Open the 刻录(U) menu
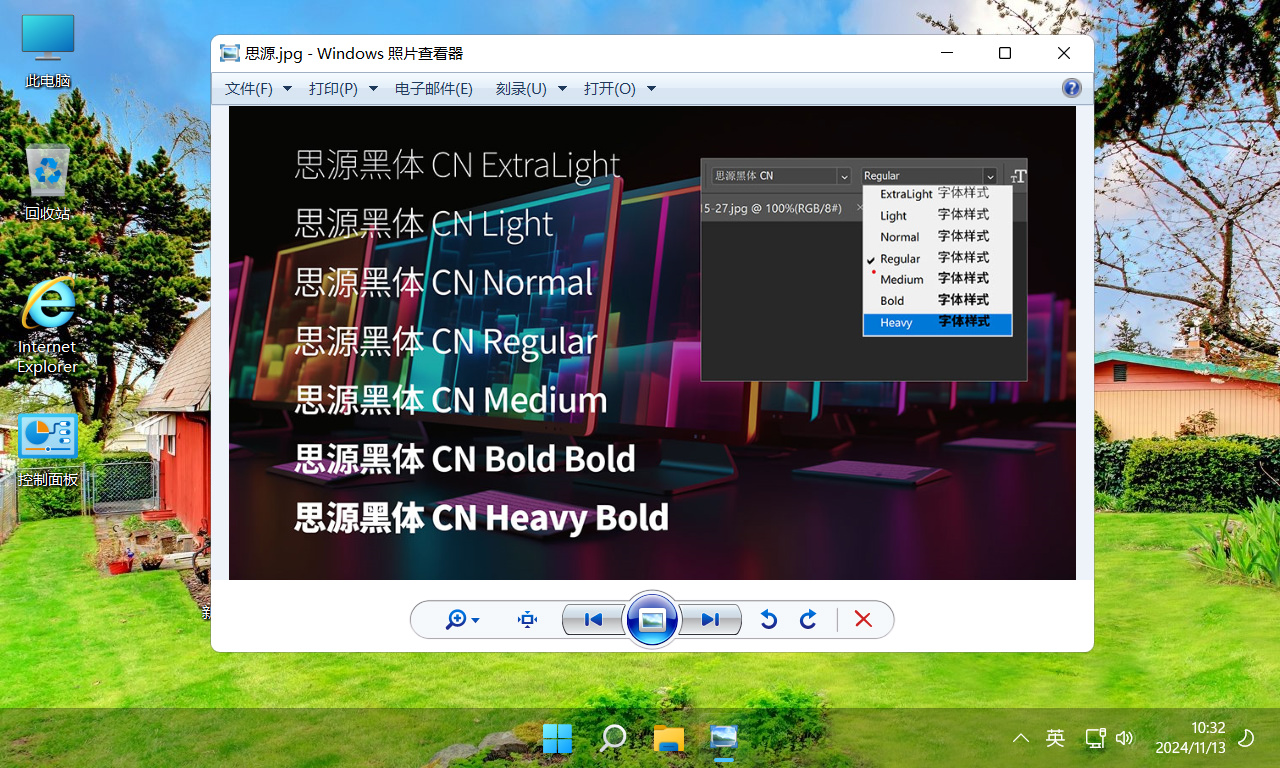Screen dimensions: 1280x768 (521, 89)
